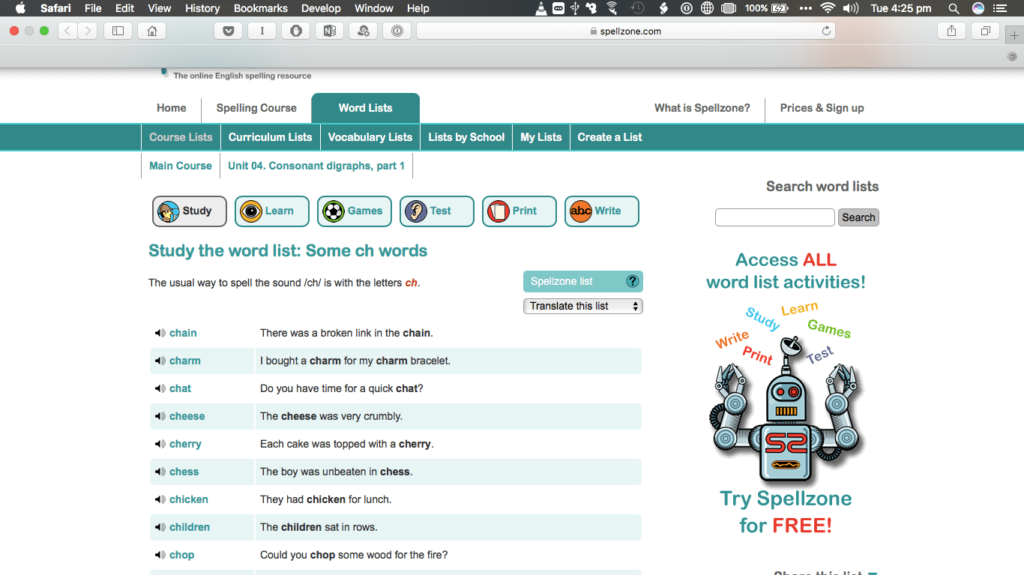The height and width of the screenshot is (575, 1024).
Task: Click the word link chicken
Action: pos(189,500)
